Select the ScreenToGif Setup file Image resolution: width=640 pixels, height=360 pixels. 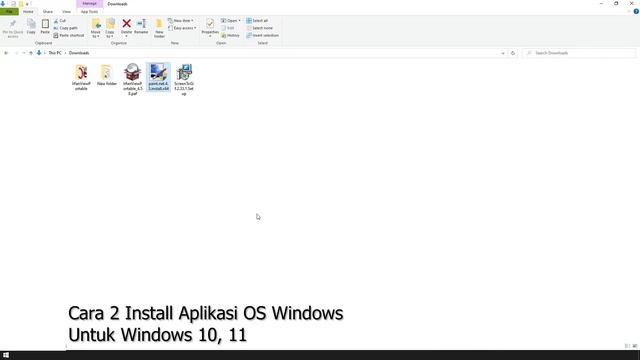coord(184,80)
